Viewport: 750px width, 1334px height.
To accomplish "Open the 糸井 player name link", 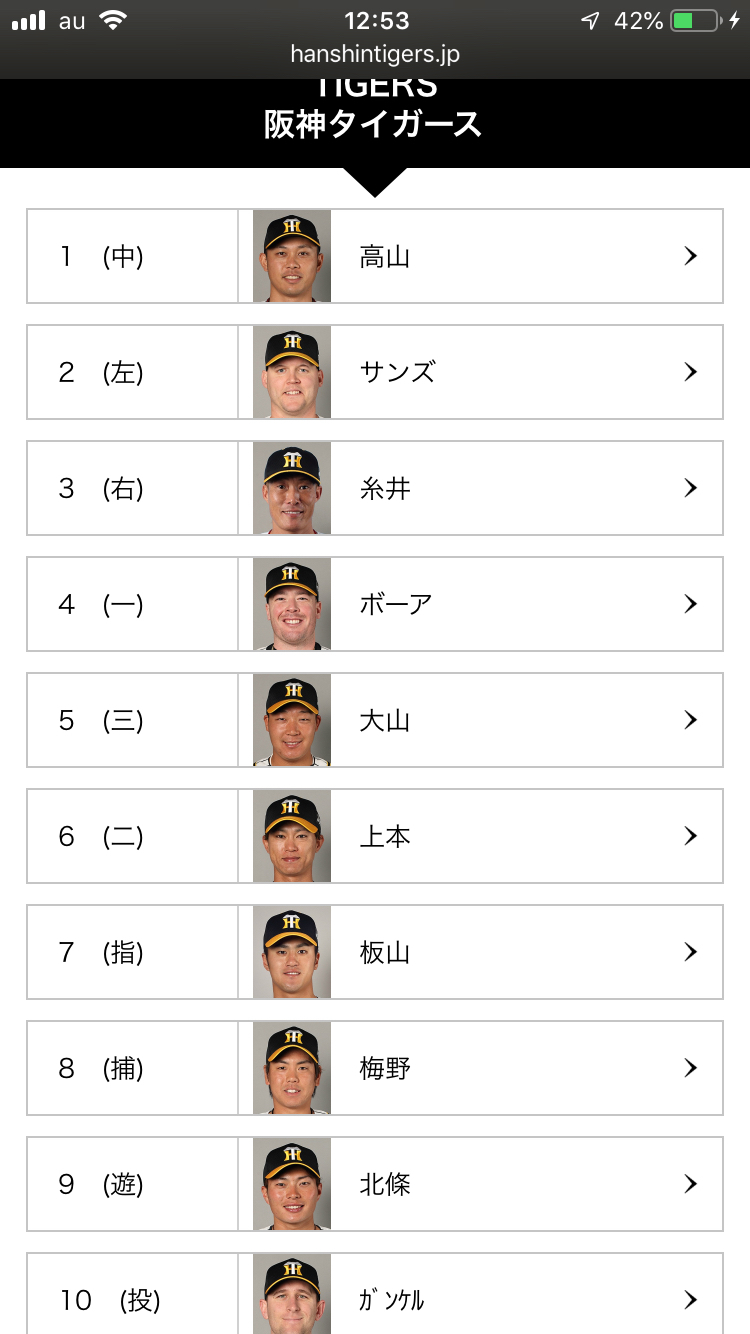I will point(385,489).
